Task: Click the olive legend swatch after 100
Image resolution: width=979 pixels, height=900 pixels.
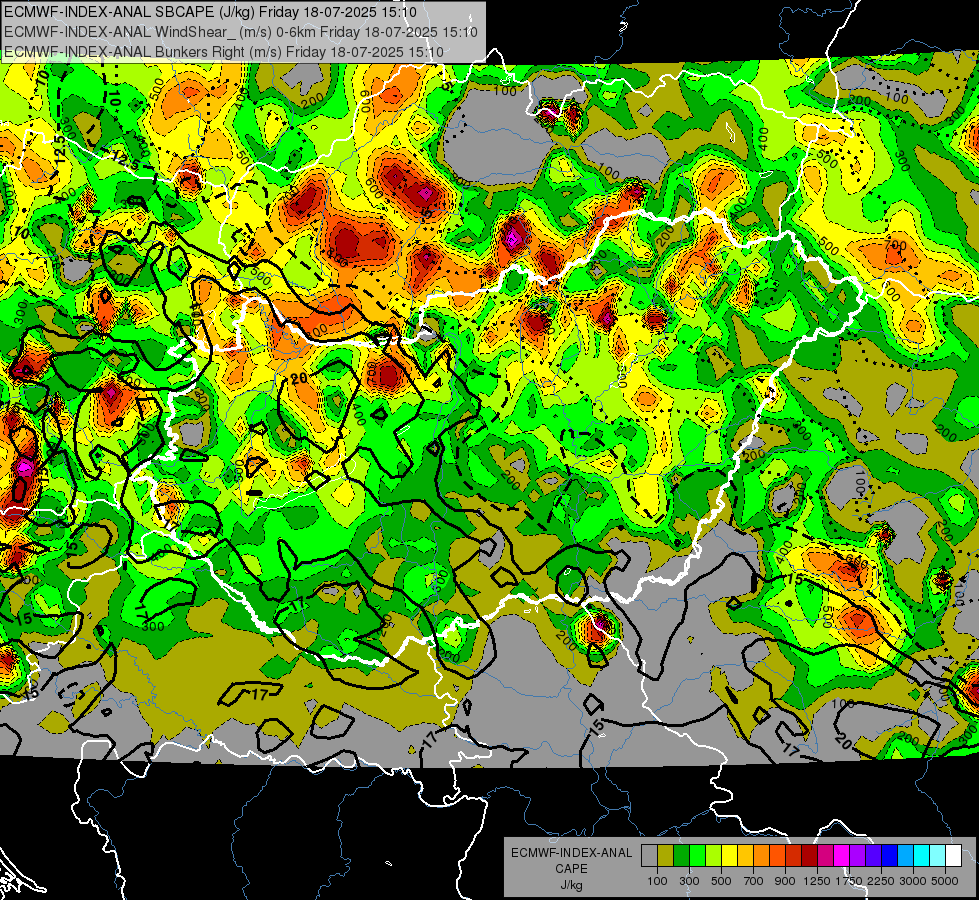Action: click(666, 855)
